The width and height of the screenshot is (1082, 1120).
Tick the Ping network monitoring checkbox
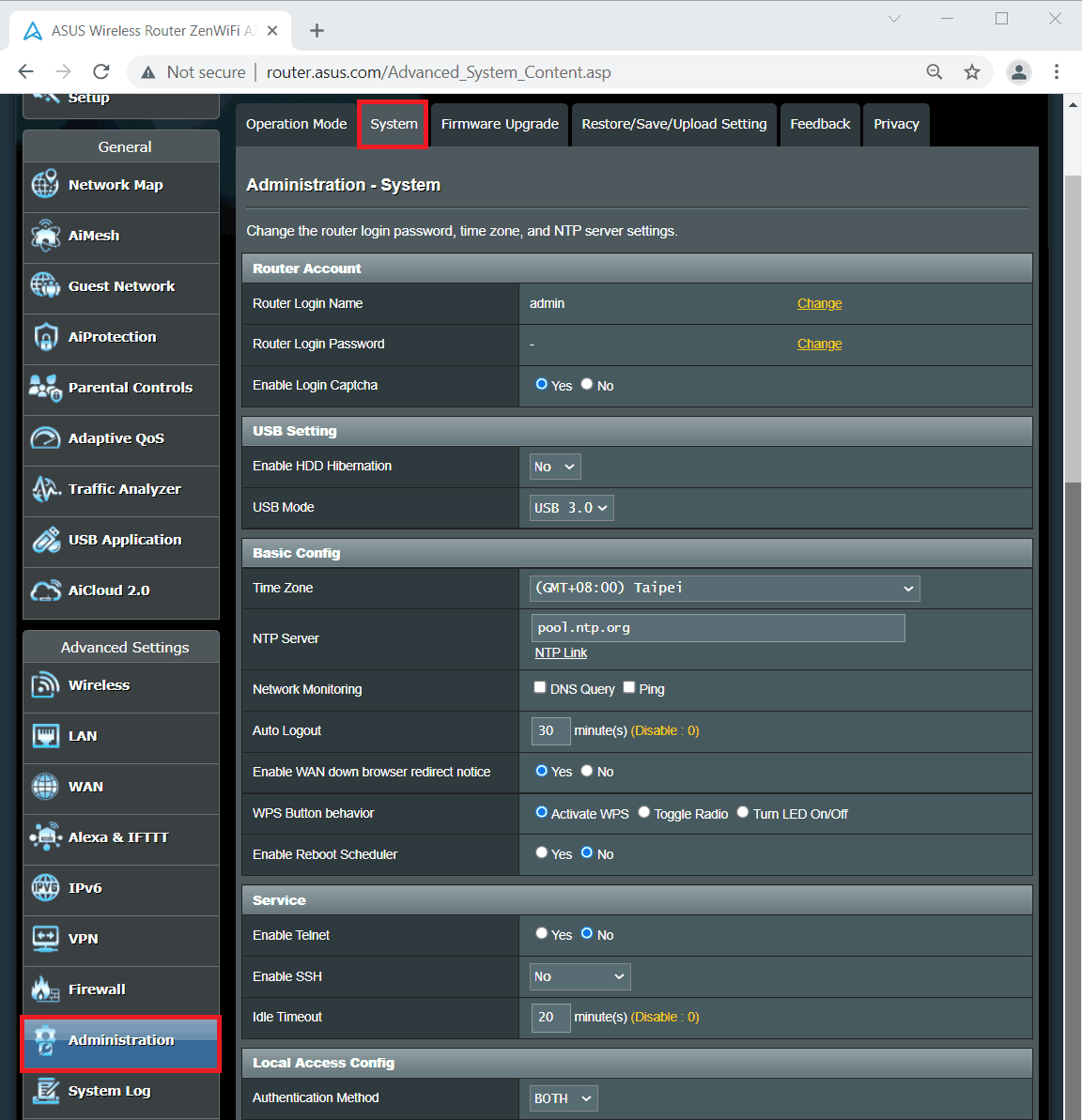[629, 687]
